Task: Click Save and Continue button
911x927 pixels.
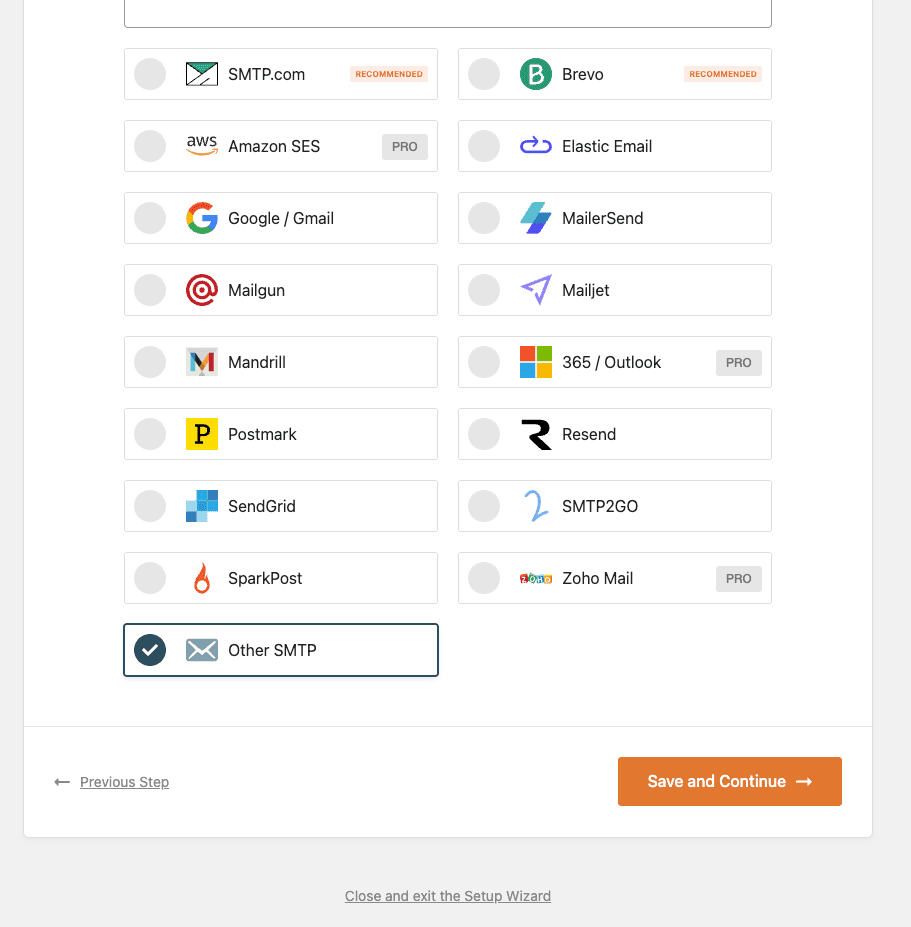Action: click(x=730, y=782)
